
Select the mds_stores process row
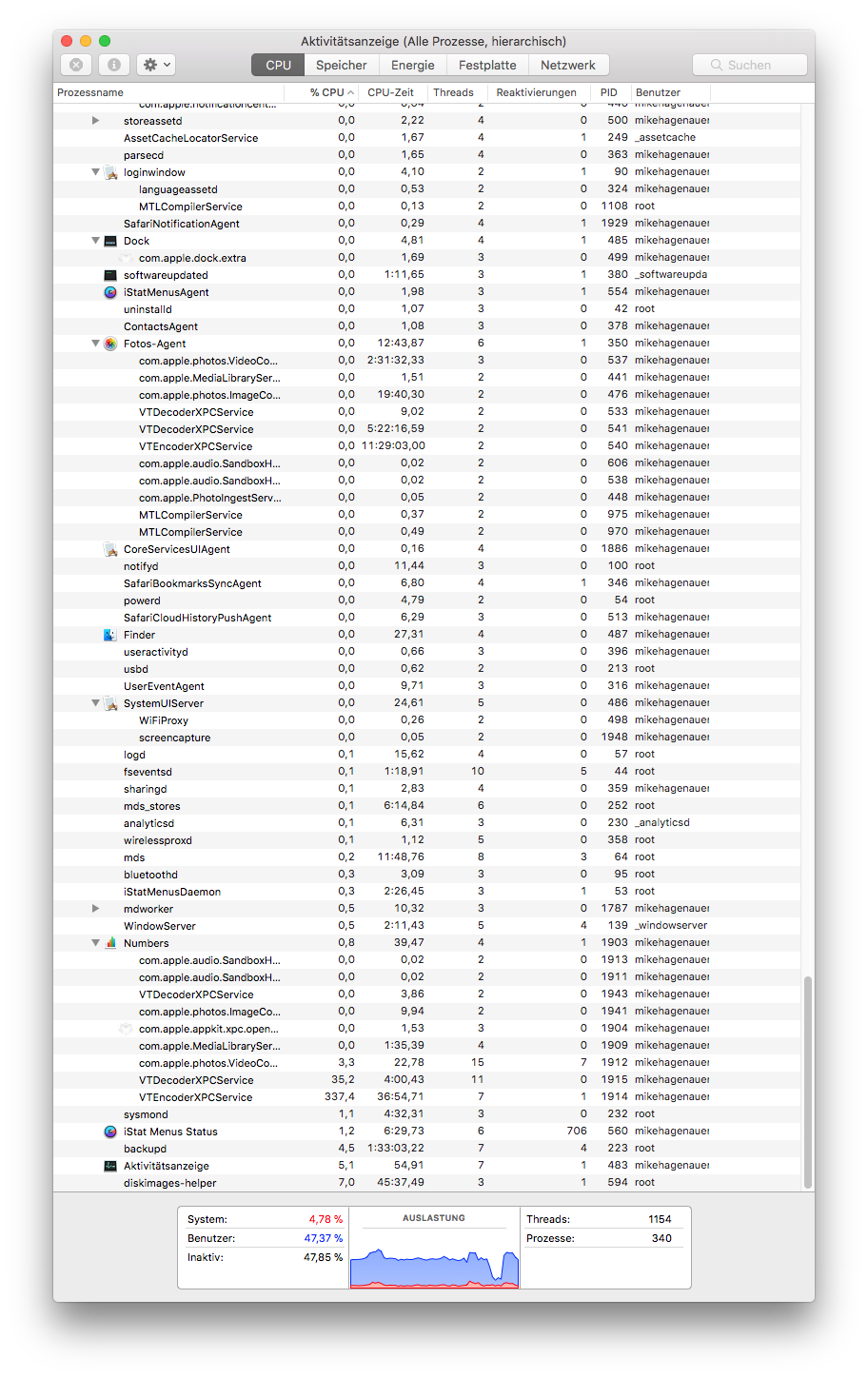(428, 806)
